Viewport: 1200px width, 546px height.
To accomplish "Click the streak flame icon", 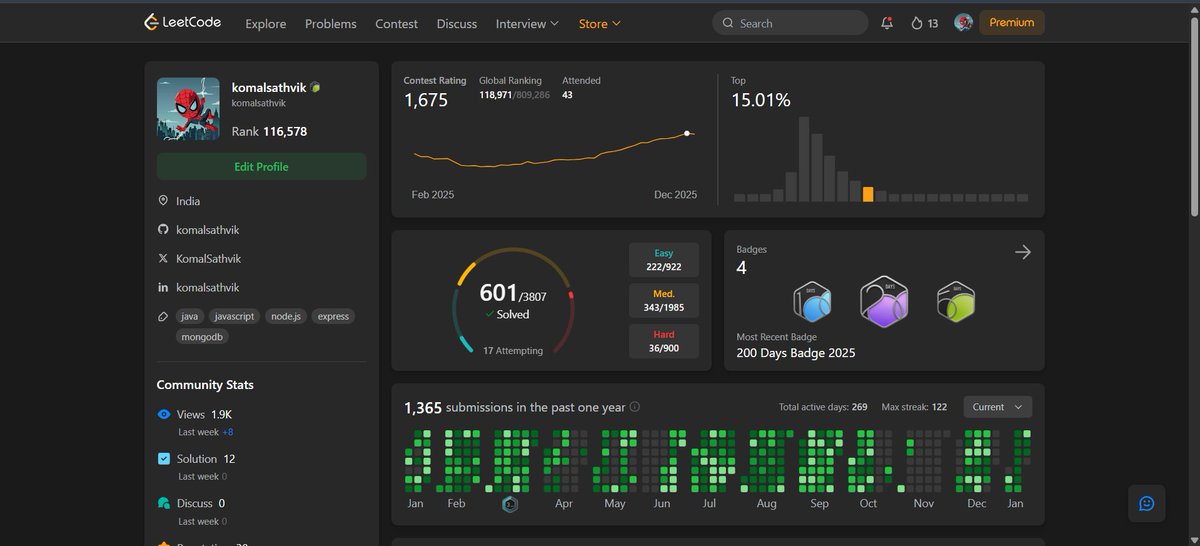I will [x=917, y=23].
